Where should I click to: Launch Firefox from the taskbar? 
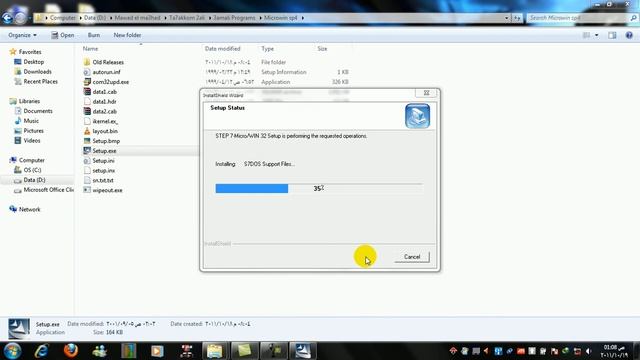point(71,351)
